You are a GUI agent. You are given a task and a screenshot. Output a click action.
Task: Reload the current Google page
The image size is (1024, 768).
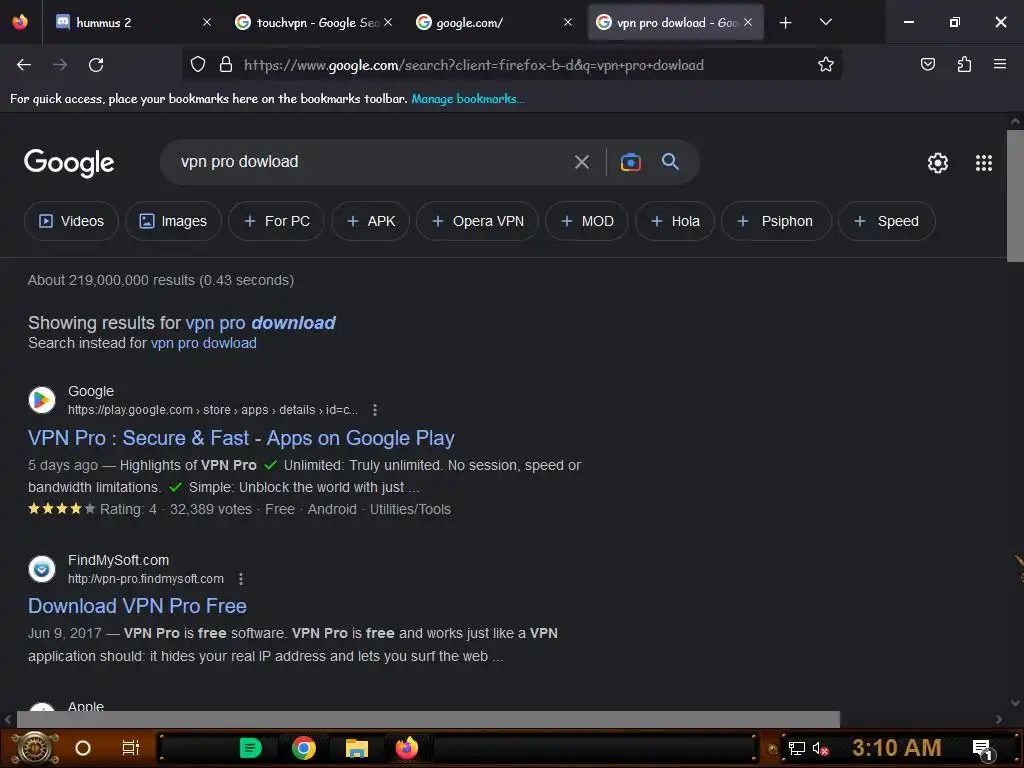click(96, 65)
